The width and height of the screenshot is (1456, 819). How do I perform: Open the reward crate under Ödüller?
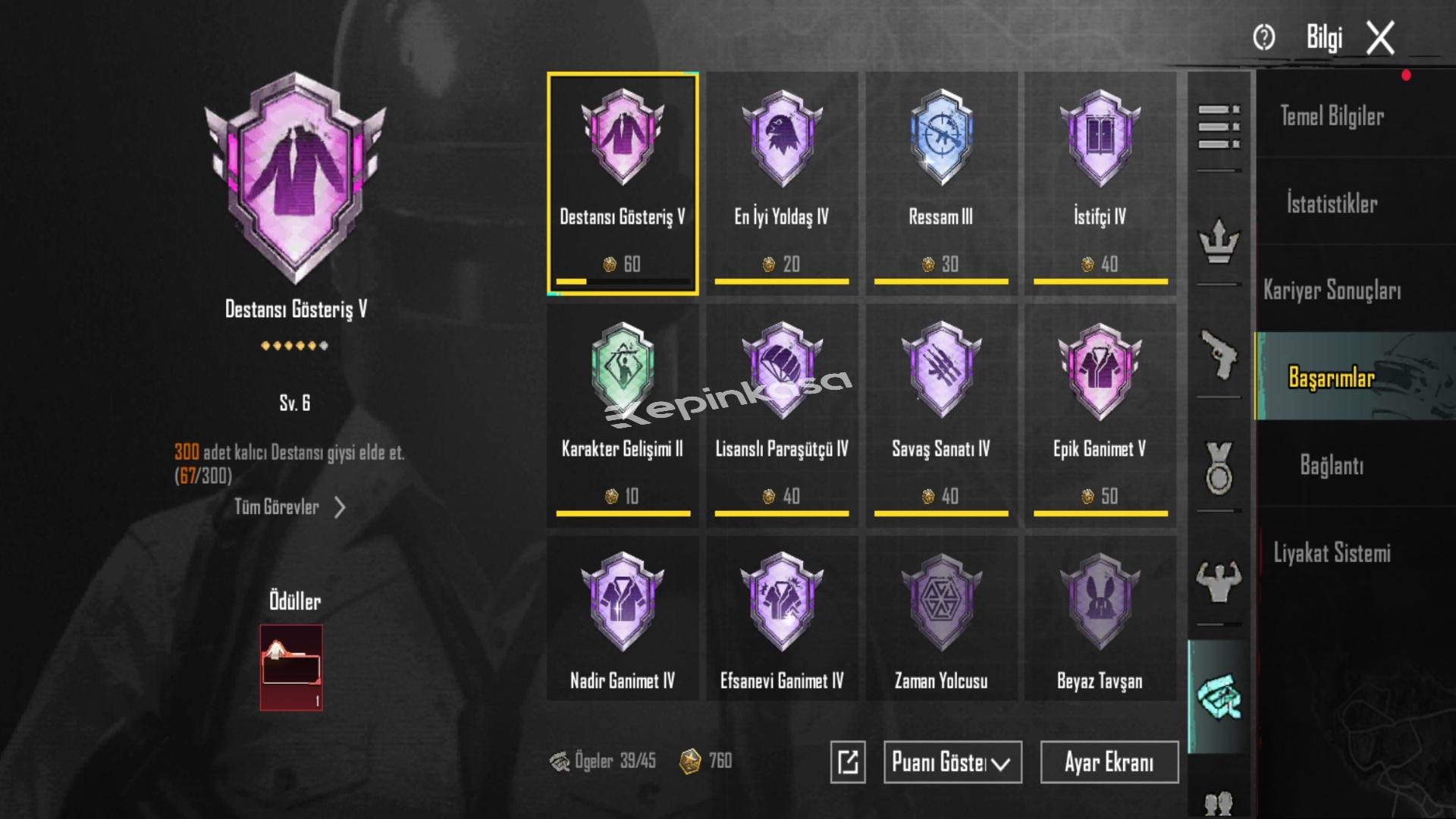click(x=291, y=668)
